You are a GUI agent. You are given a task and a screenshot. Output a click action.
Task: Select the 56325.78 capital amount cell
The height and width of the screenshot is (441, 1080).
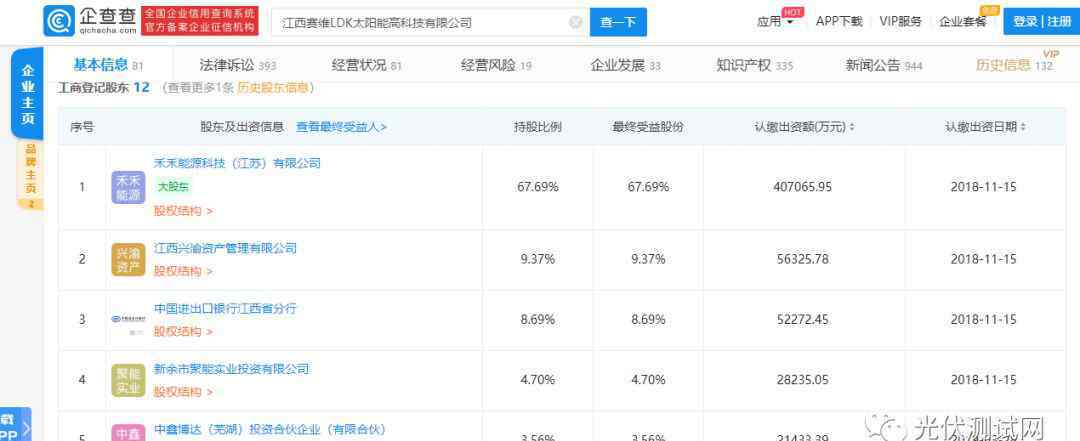click(x=803, y=260)
